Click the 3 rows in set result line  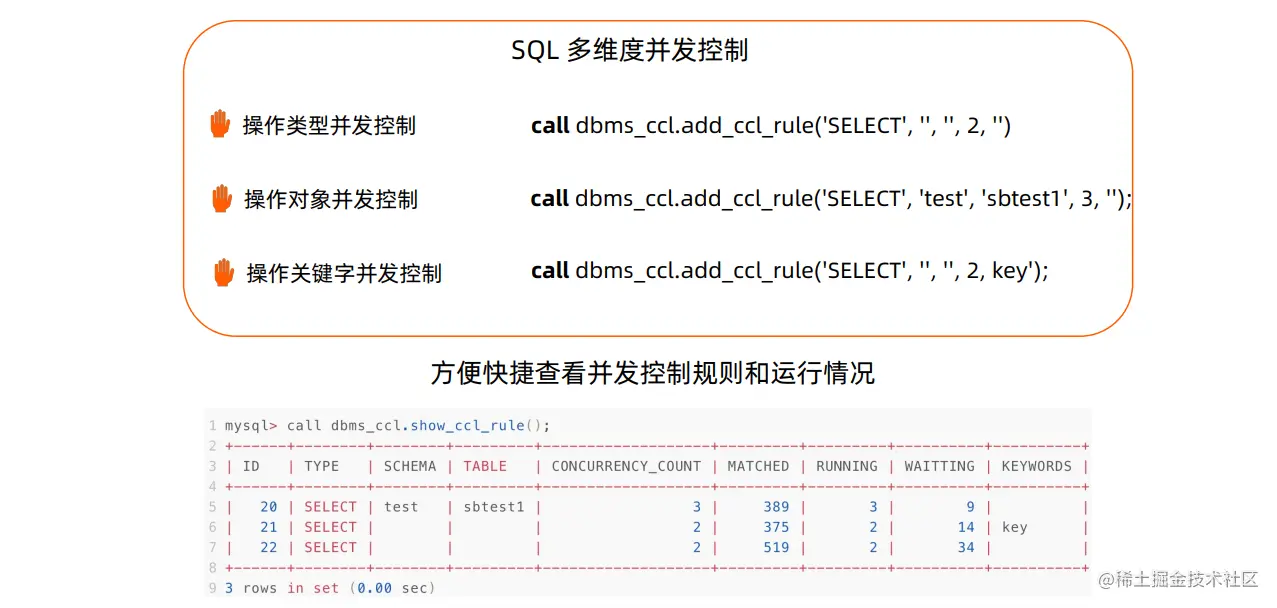coord(330,588)
